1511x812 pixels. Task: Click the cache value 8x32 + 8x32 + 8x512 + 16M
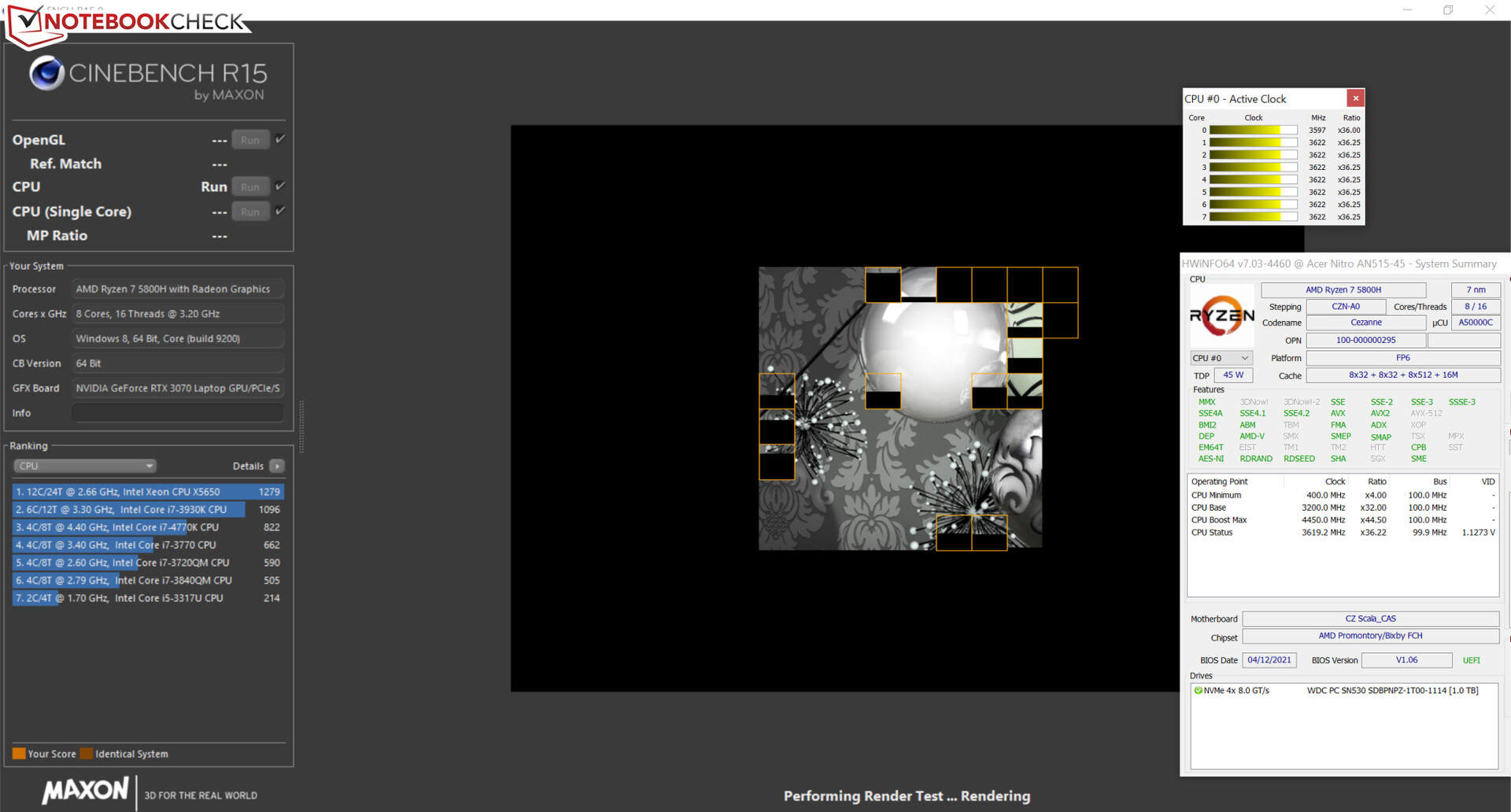coord(1403,375)
